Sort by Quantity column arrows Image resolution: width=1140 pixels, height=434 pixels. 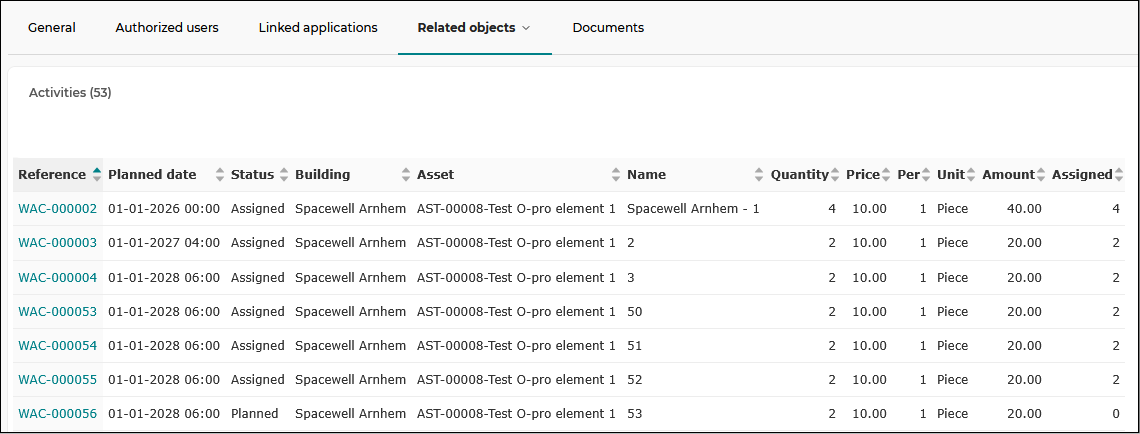835,174
